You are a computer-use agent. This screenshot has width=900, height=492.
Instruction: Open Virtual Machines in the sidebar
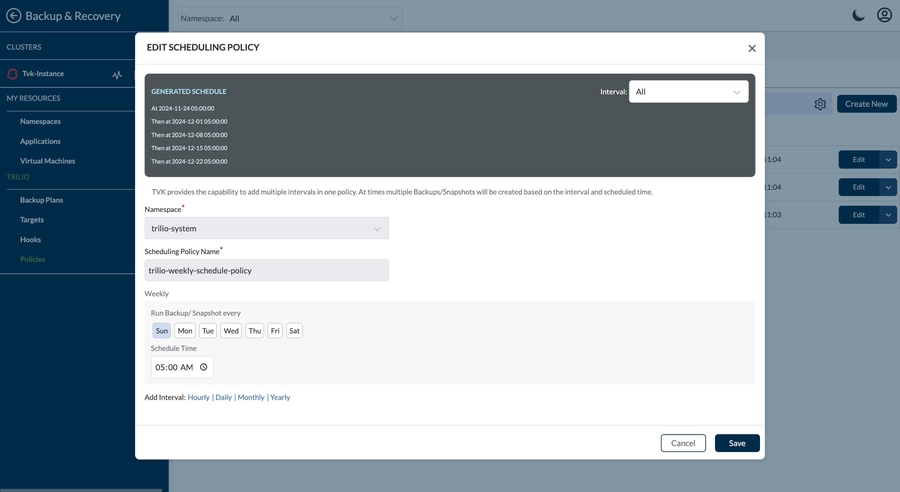(47, 161)
